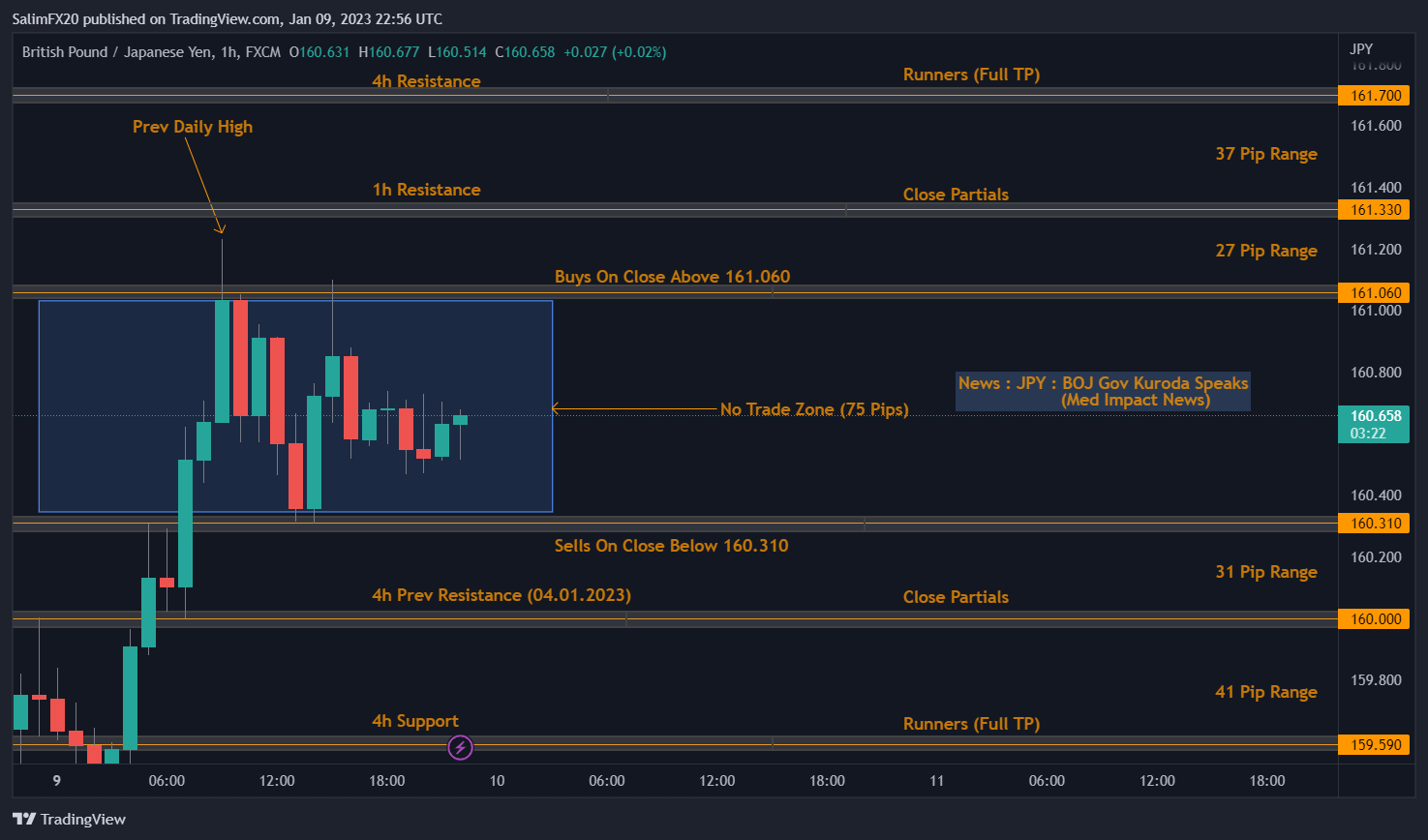Click the 37 Pip Range annotation
1428x840 pixels.
pyautogui.click(x=1265, y=154)
